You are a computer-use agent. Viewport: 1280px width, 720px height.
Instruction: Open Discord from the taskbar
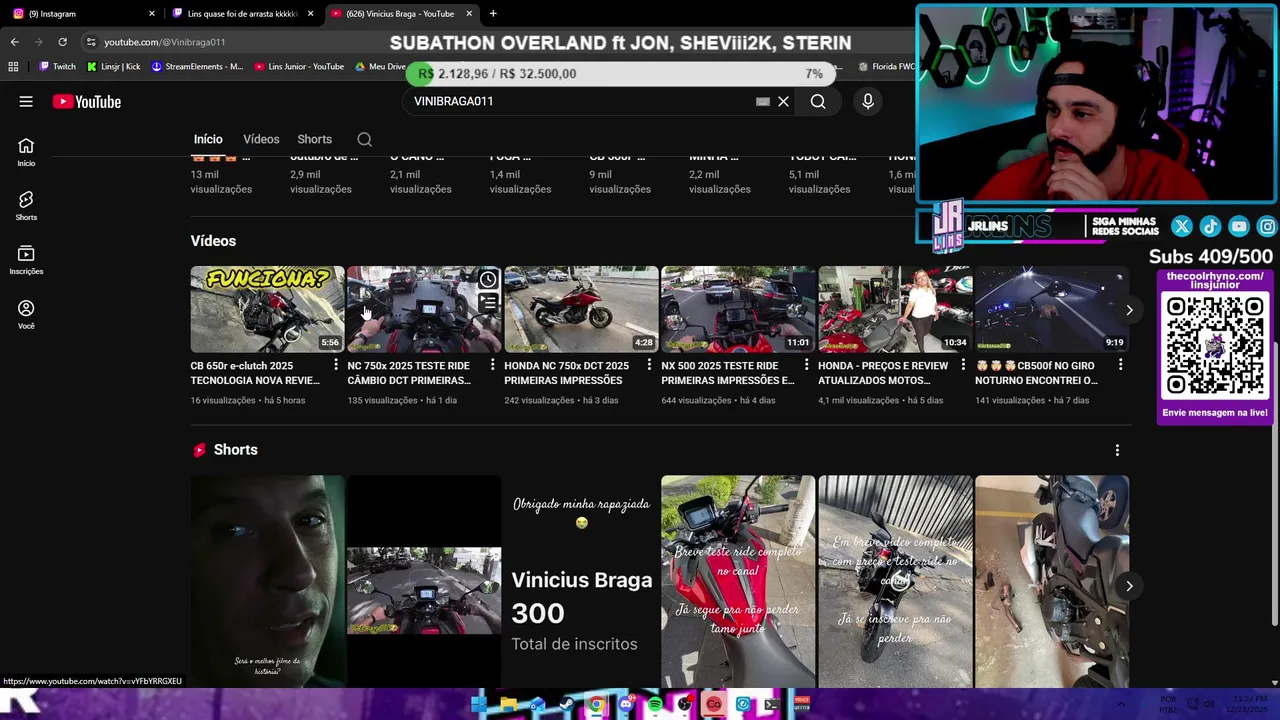click(x=626, y=704)
